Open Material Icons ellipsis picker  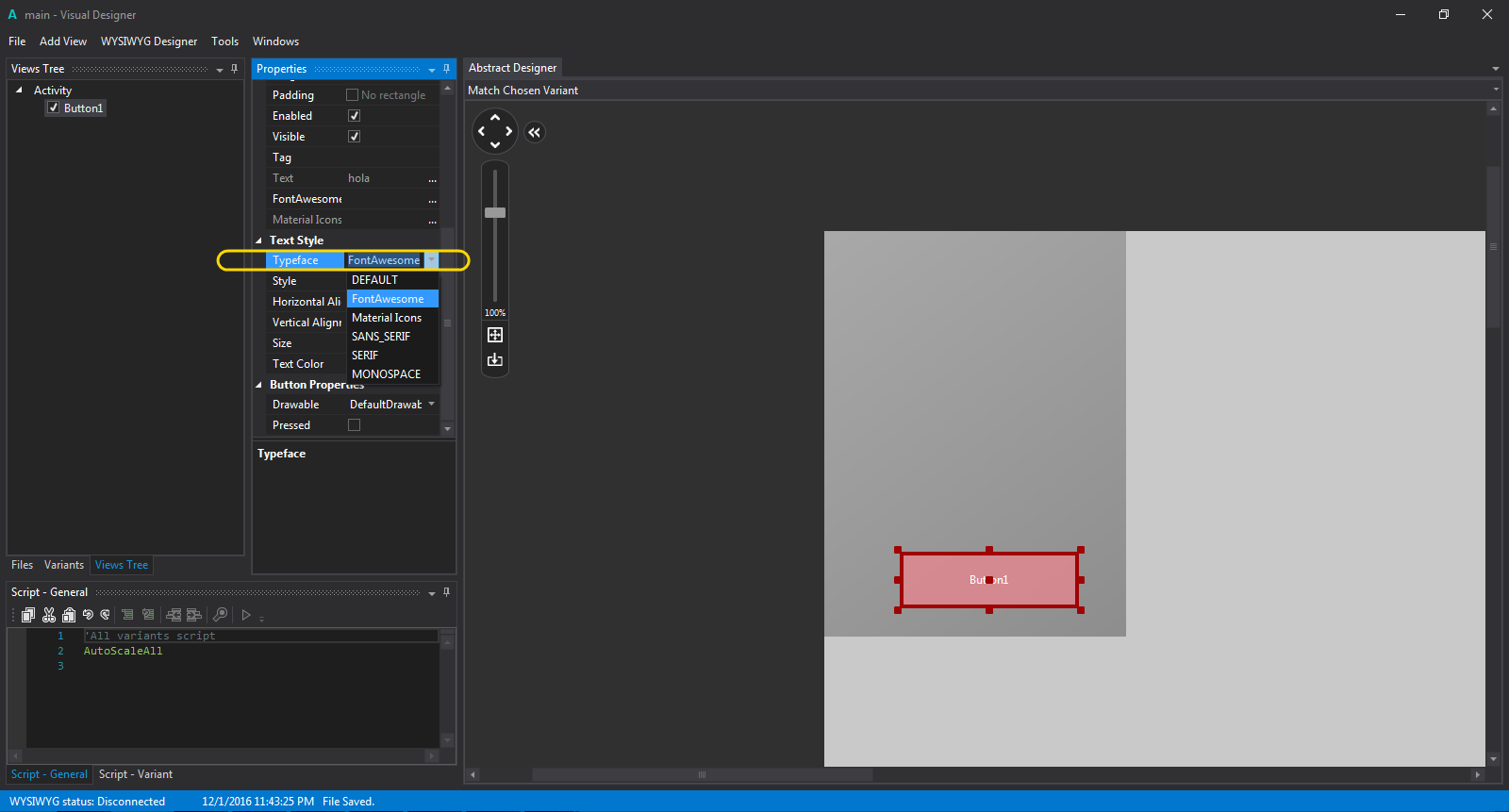pyautogui.click(x=432, y=220)
